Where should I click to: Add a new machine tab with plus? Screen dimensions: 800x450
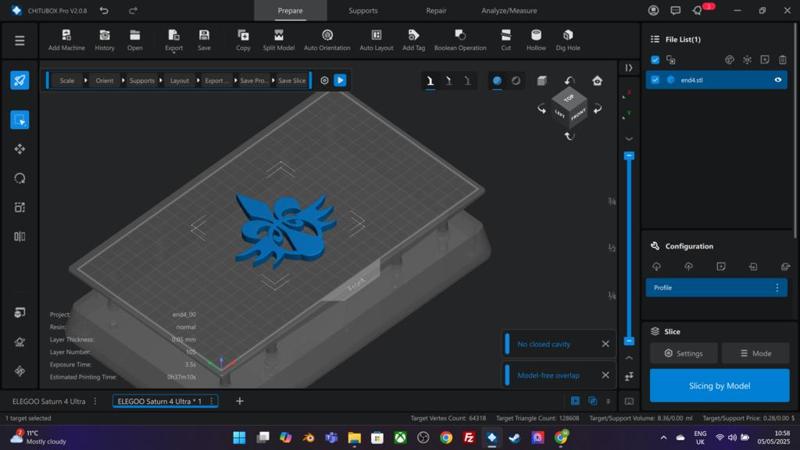[x=239, y=401]
